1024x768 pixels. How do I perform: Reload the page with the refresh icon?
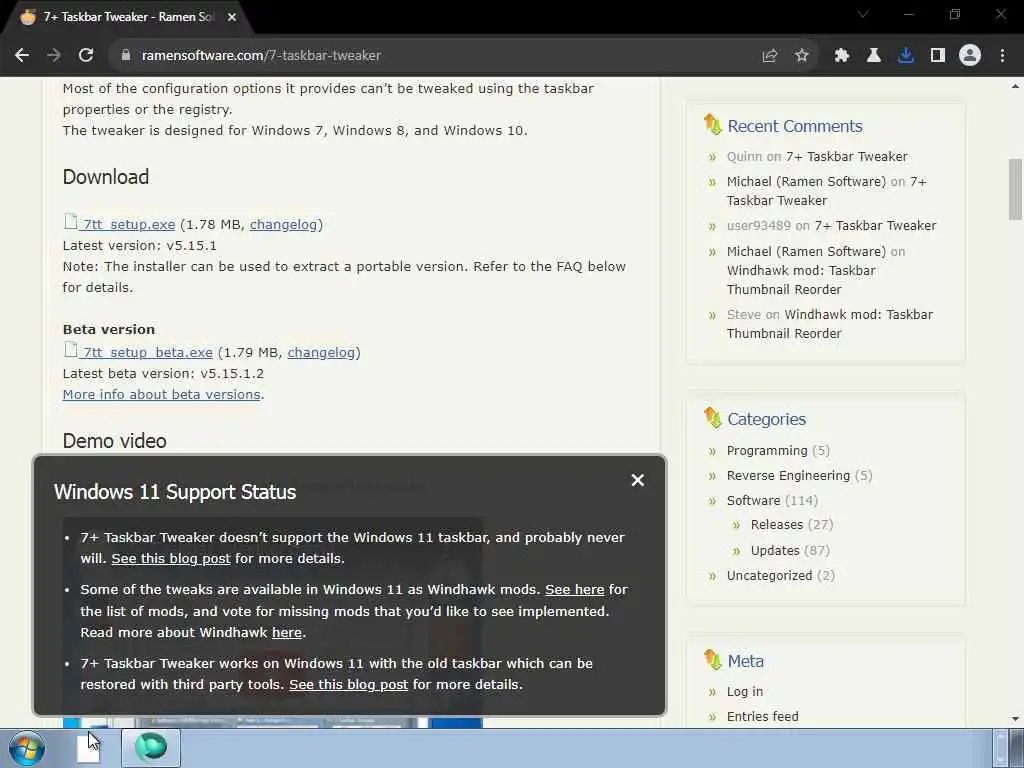point(86,56)
